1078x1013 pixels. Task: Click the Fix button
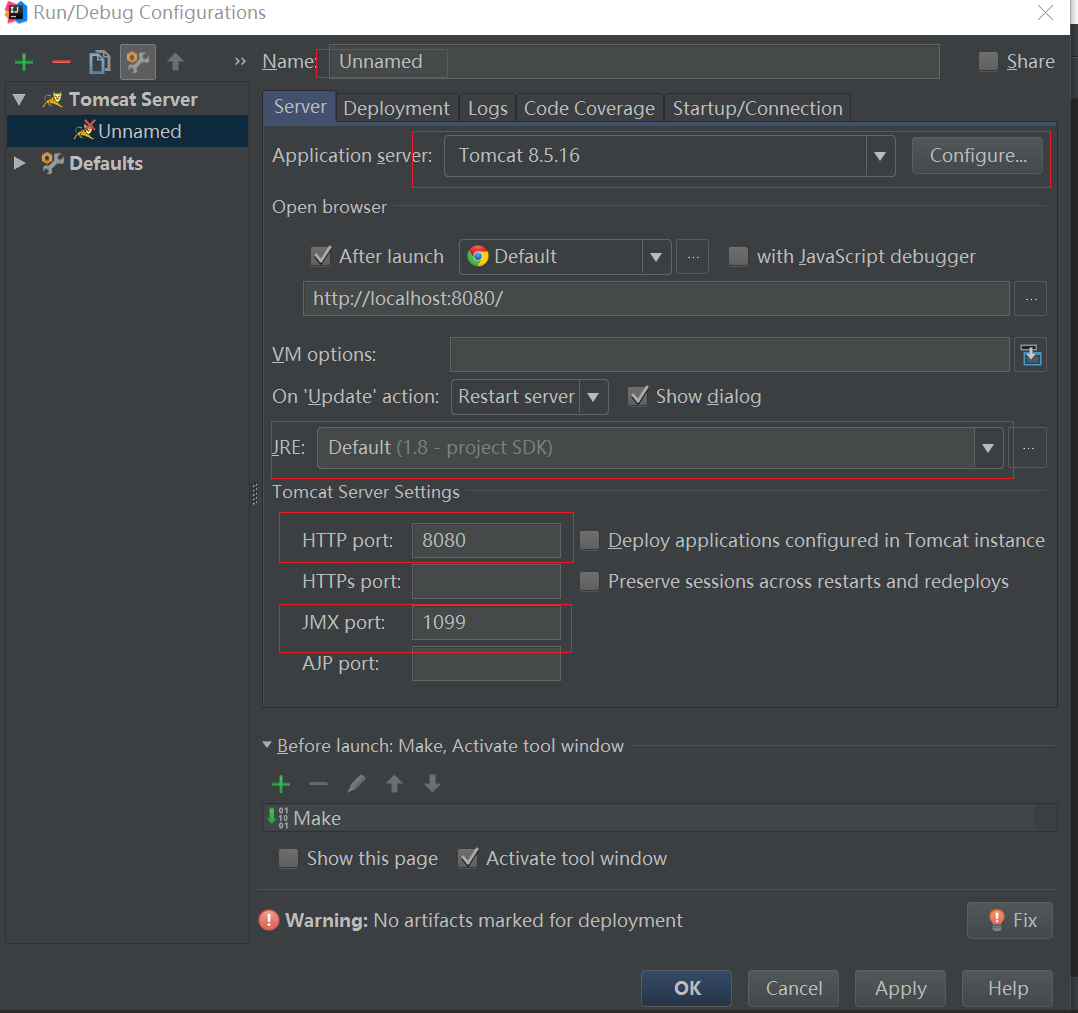pos(1010,920)
